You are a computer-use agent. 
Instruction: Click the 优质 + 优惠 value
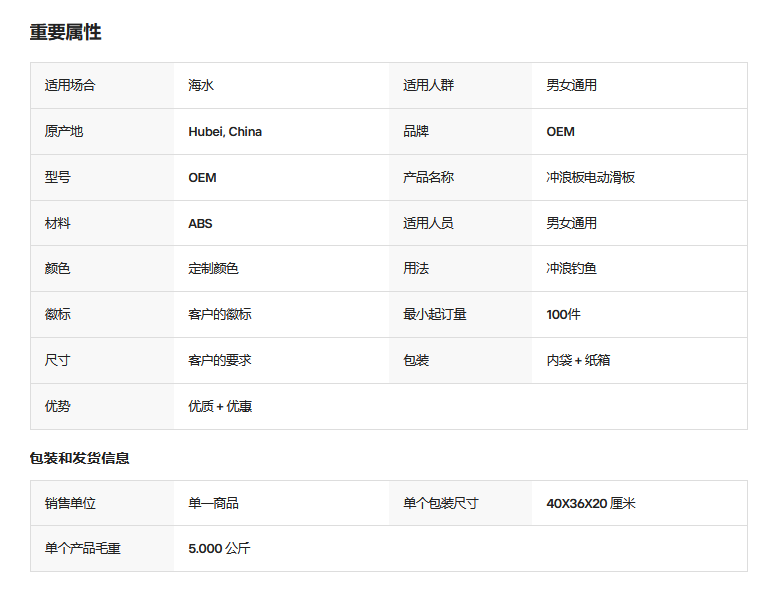220,406
